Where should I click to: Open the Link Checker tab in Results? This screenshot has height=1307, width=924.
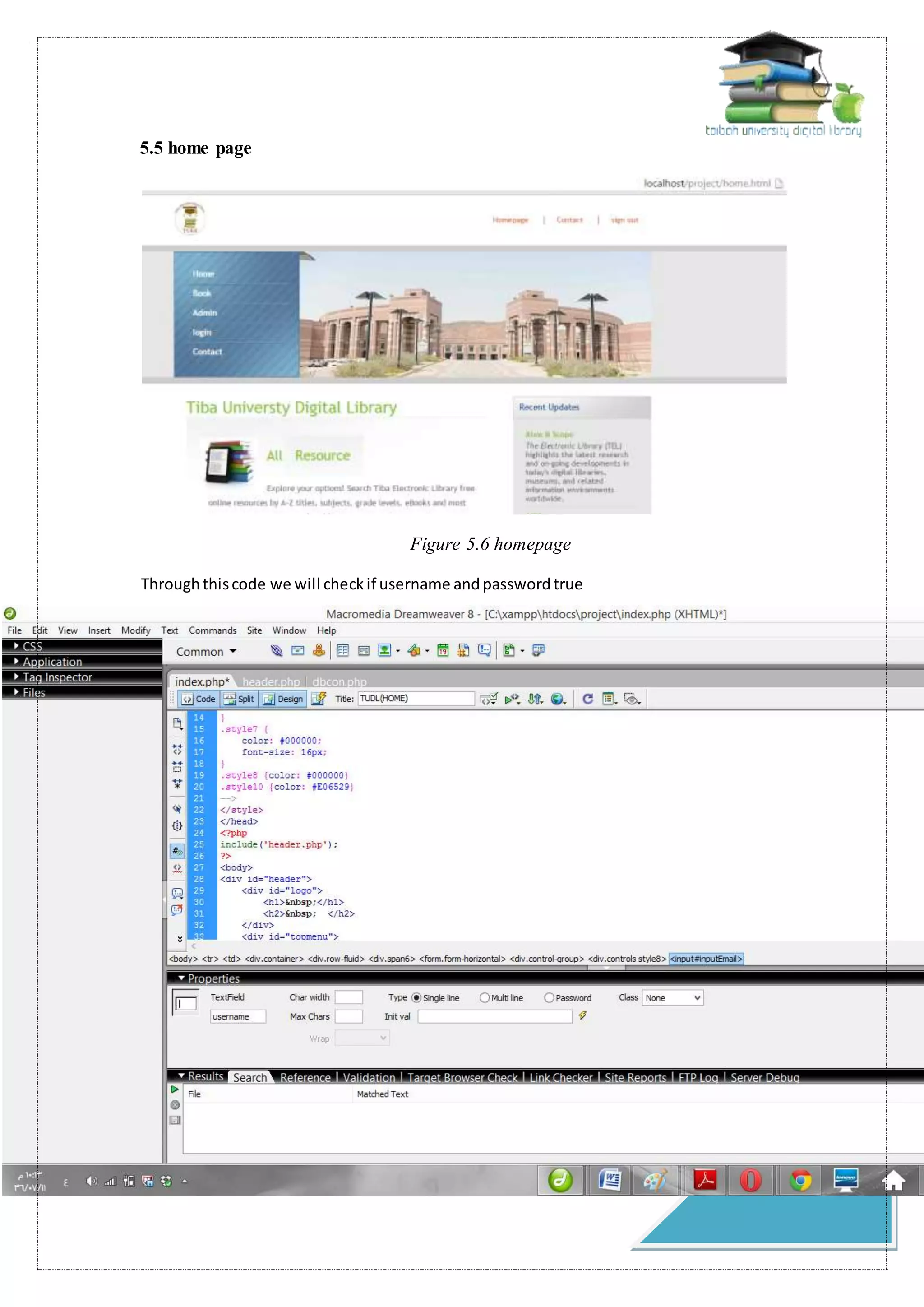(x=561, y=1078)
